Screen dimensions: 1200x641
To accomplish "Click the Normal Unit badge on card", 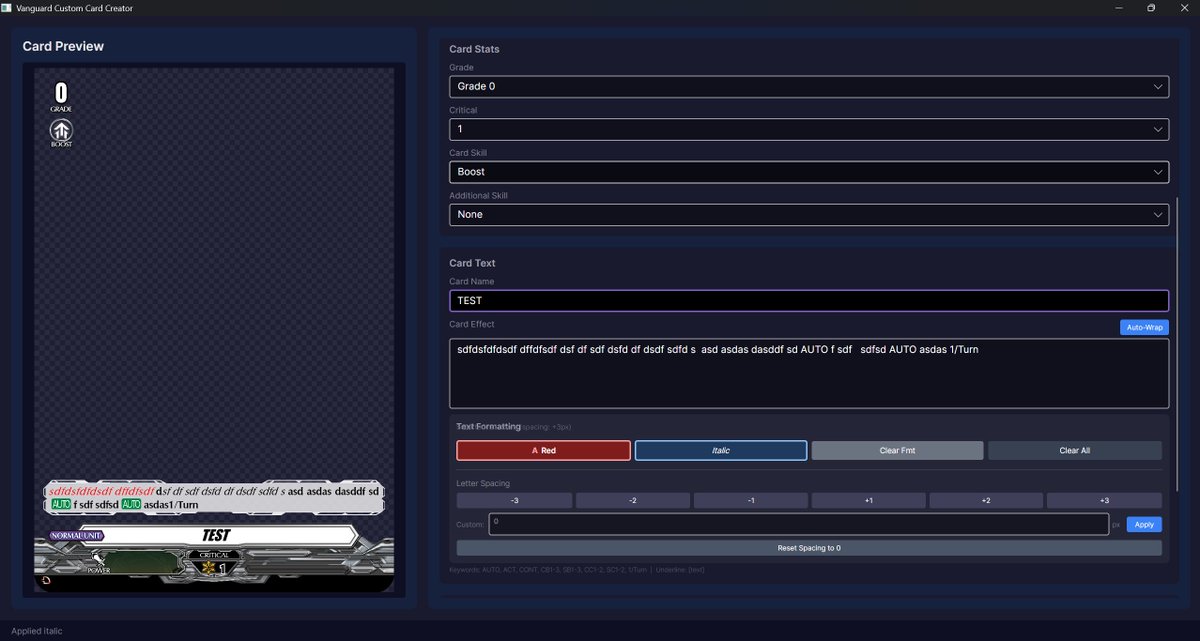I will (x=76, y=535).
